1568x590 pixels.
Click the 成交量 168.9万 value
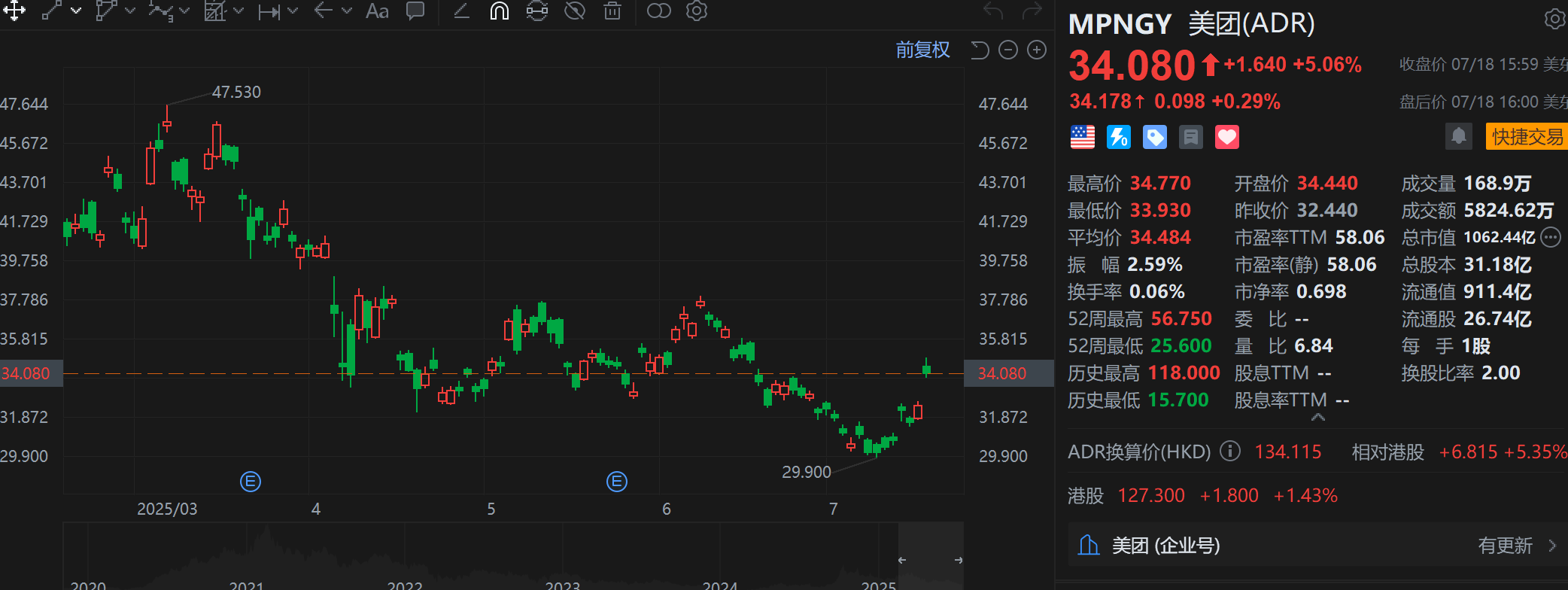[1497, 184]
